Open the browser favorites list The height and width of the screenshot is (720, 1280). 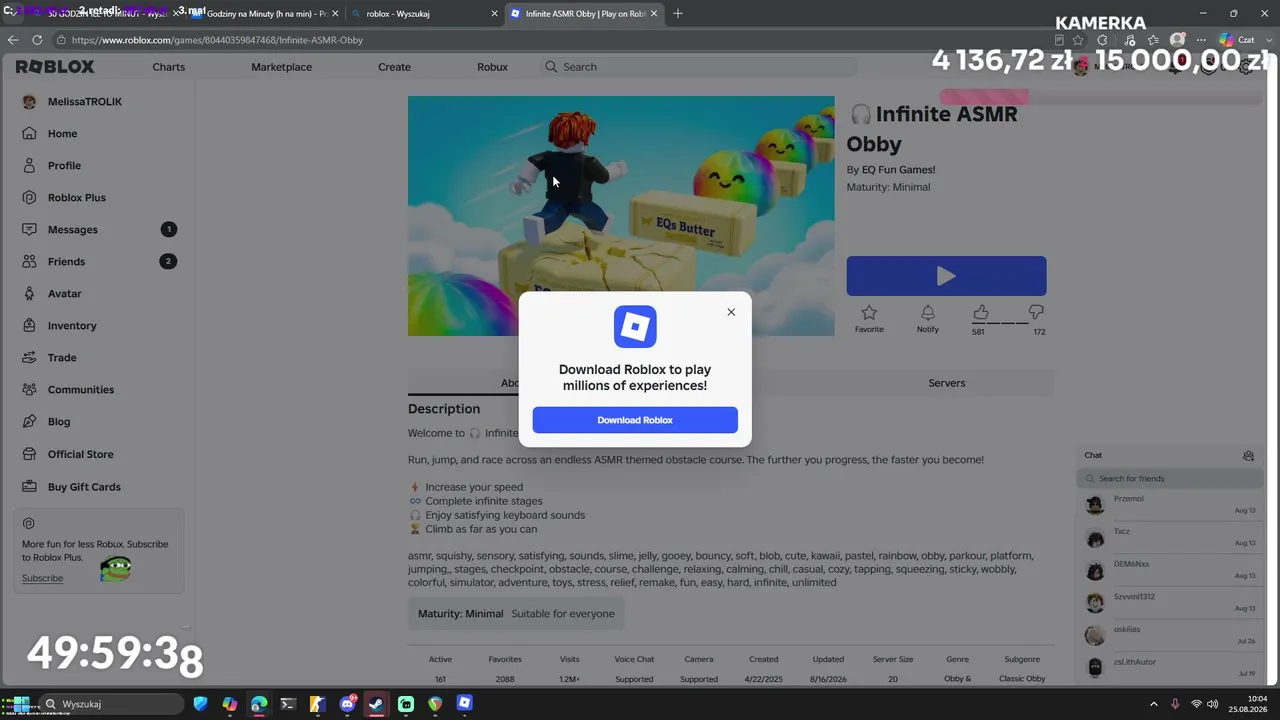pyautogui.click(x=1153, y=40)
